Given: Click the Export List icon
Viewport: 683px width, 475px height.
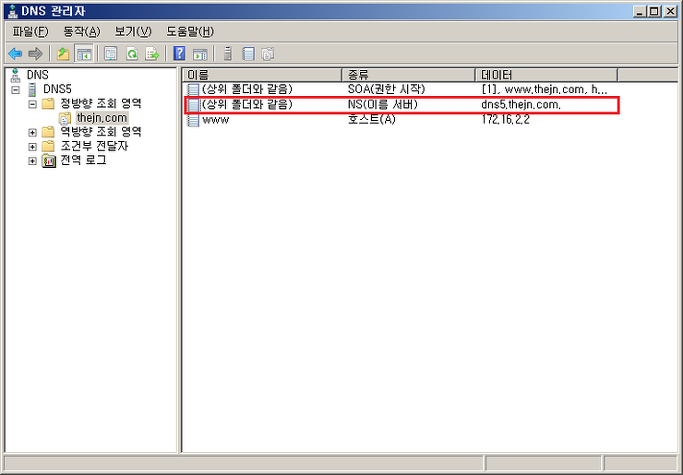Looking at the screenshot, I should click(x=152, y=54).
